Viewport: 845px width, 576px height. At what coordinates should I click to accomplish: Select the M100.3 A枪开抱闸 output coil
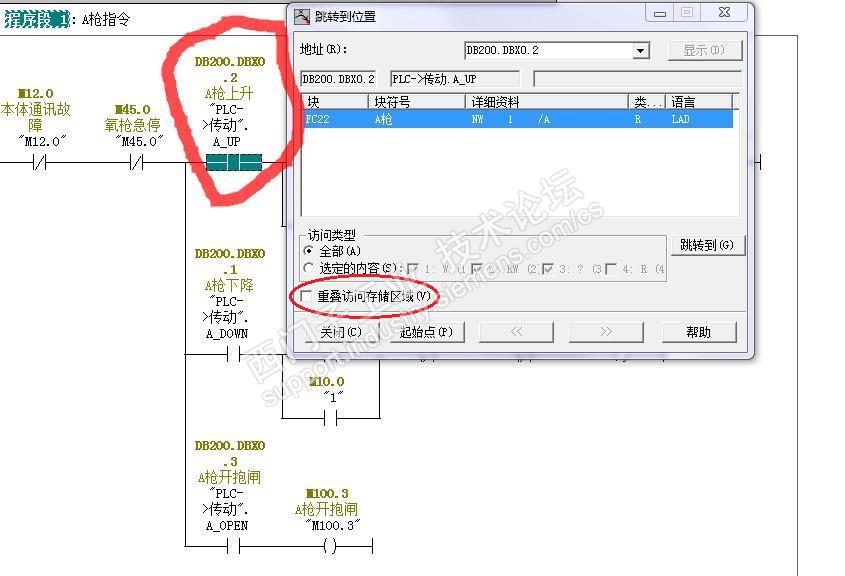click(x=330, y=547)
